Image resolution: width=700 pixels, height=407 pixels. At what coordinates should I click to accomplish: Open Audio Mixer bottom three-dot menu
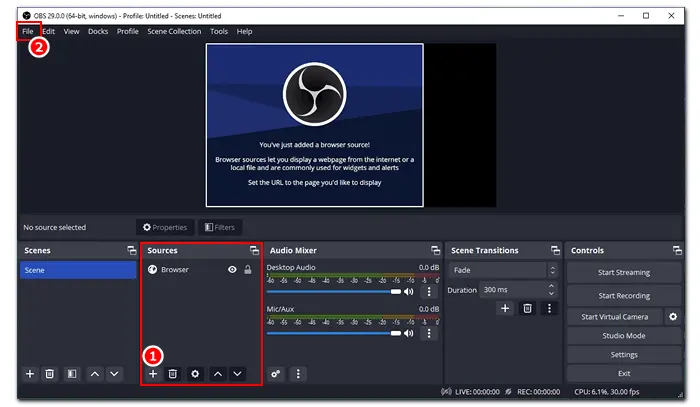[x=298, y=374]
